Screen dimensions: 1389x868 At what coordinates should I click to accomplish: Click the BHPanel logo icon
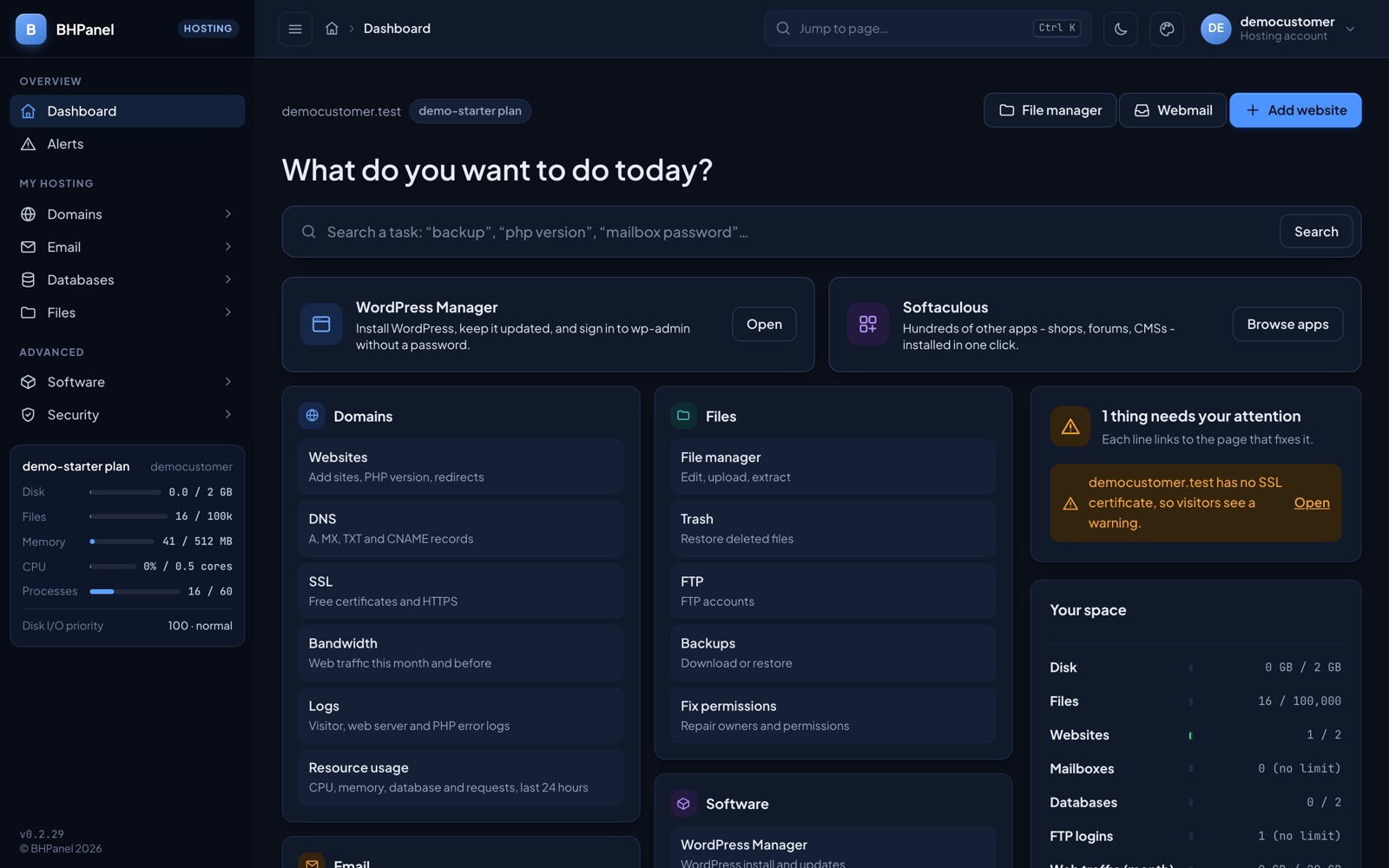(x=31, y=29)
